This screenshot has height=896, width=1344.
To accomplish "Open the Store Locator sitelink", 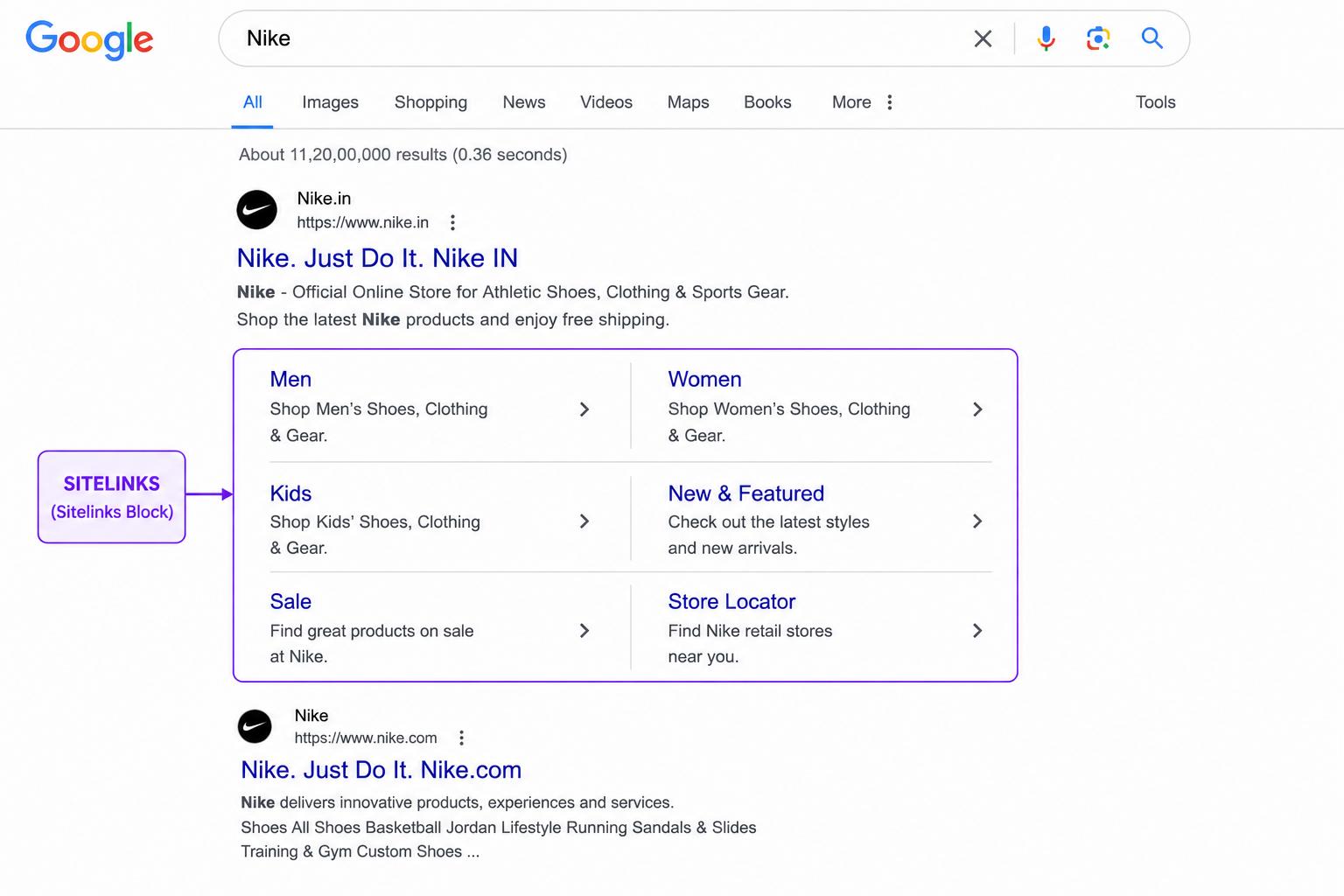I will point(731,602).
